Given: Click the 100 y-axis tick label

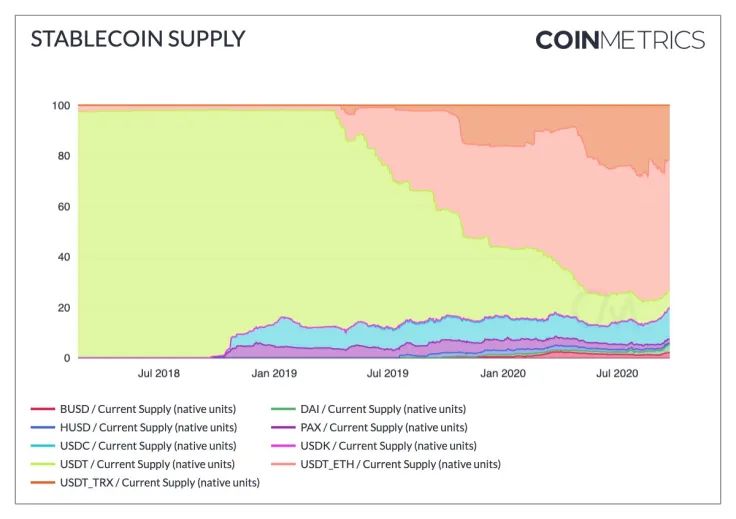Looking at the screenshot, I should pos(61,106).
